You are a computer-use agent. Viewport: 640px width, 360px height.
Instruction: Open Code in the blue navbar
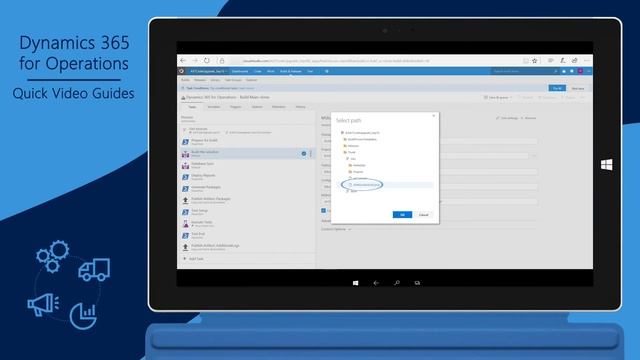click(258, 71)
